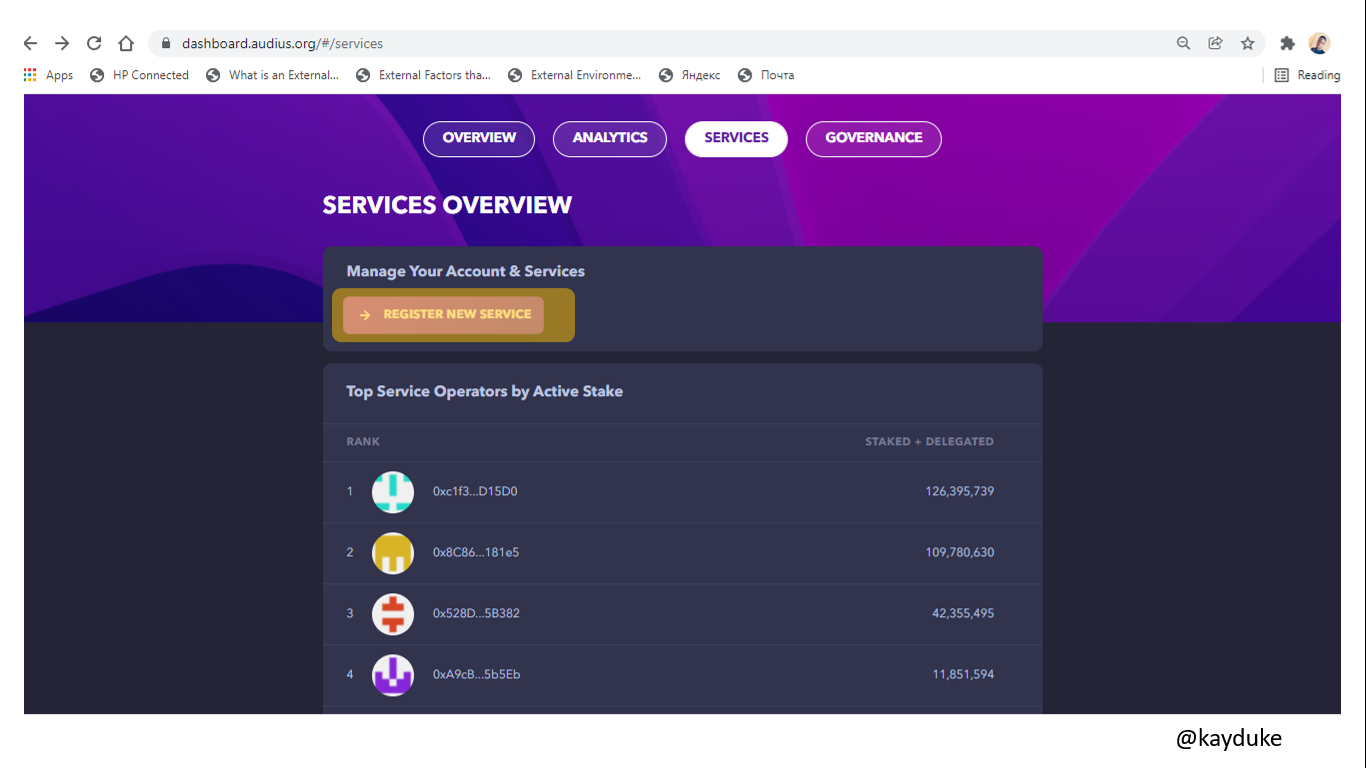The image size is (1366, 768).
Task: Open the 'External Factors tha...' bookmark
Action: [424, 75]
